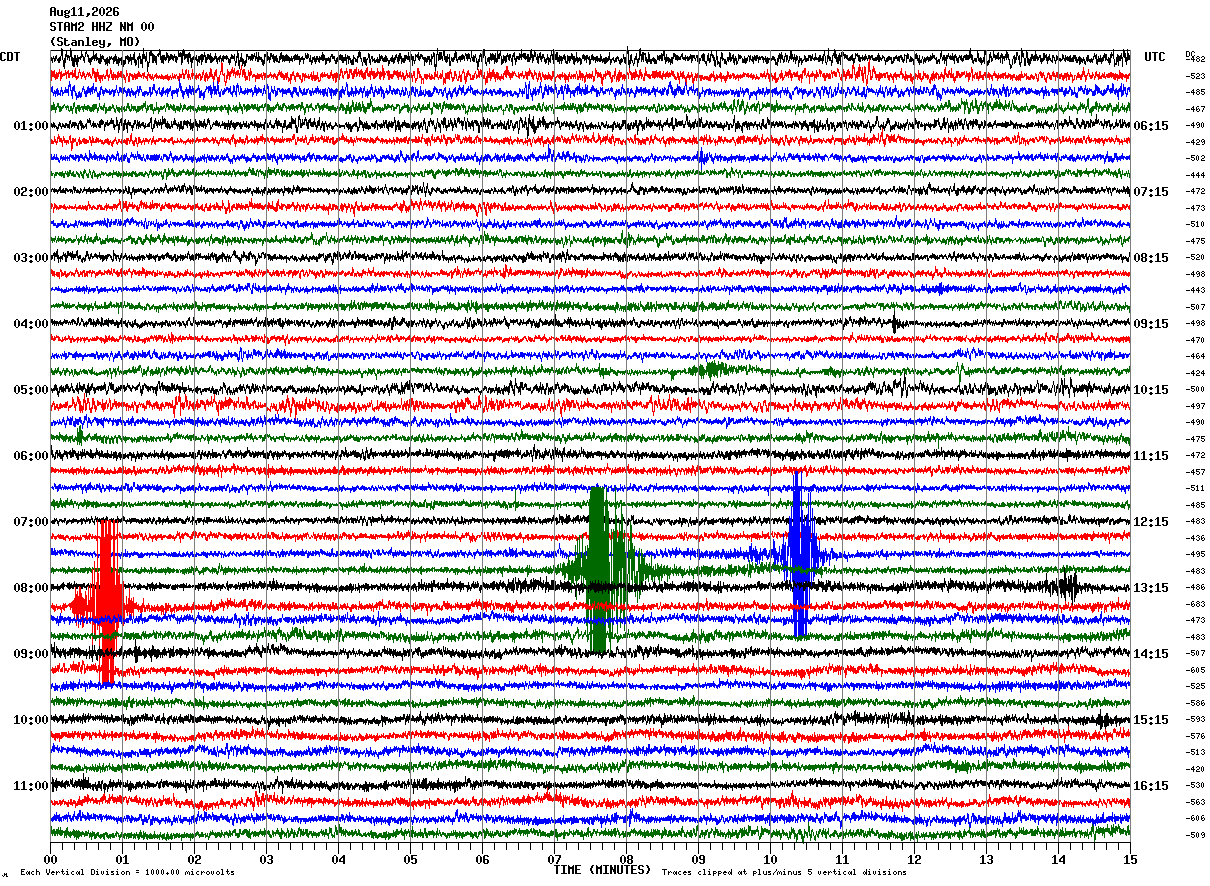This screenshot has width=1210, height=886.
Task: Click the 11:15 UTC time label
Action: (x=1151, y=456)
